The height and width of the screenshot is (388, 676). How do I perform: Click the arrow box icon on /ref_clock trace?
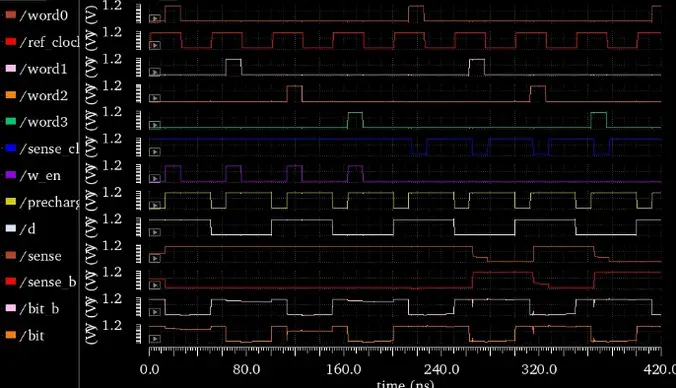[x=155, y=45]
